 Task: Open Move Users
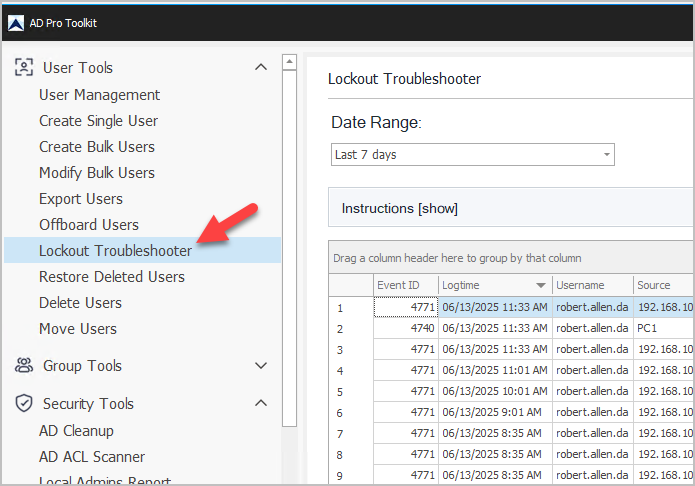click(x=78, y=329)
